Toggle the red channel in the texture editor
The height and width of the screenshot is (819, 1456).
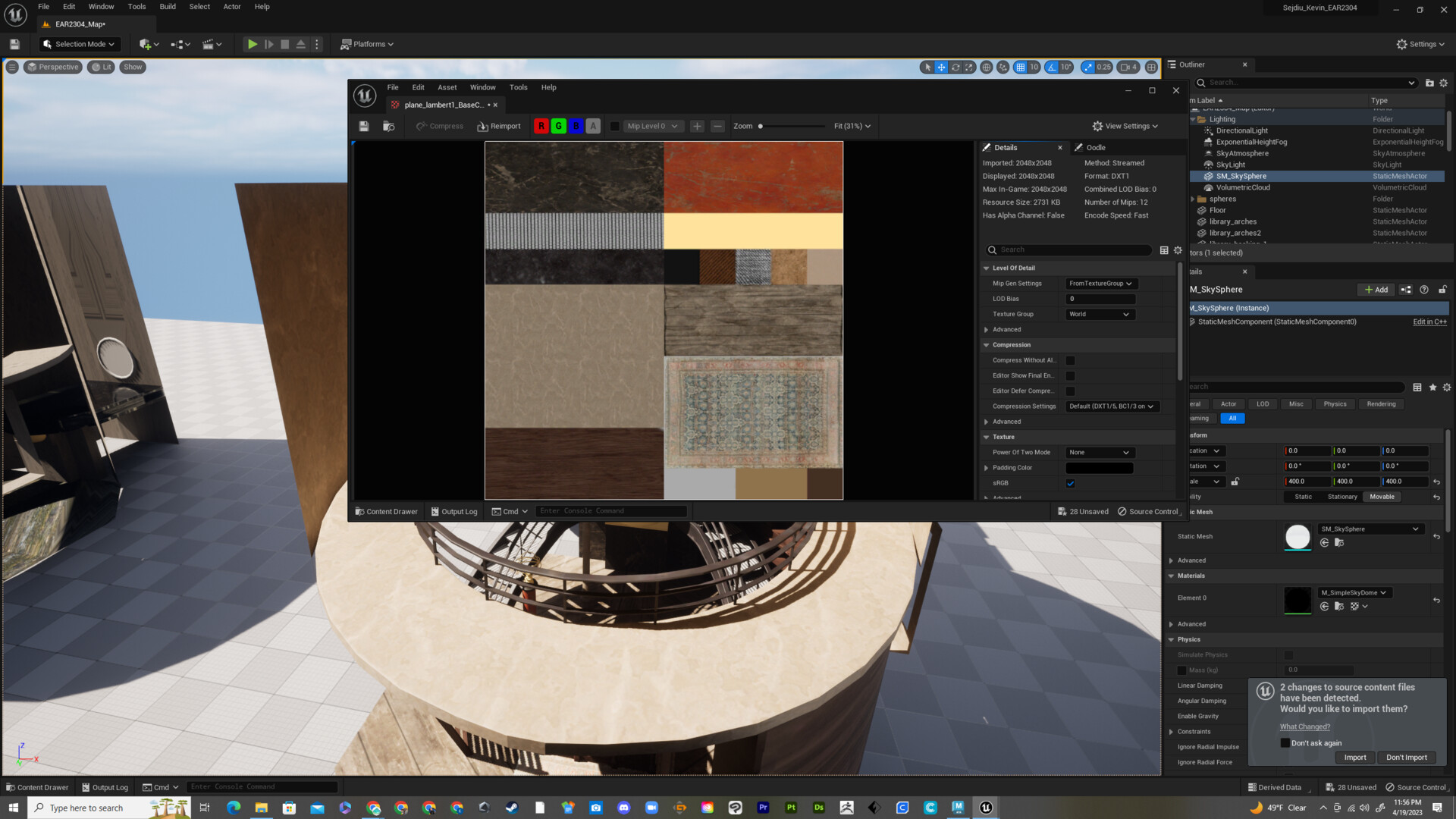coord(541,126)
